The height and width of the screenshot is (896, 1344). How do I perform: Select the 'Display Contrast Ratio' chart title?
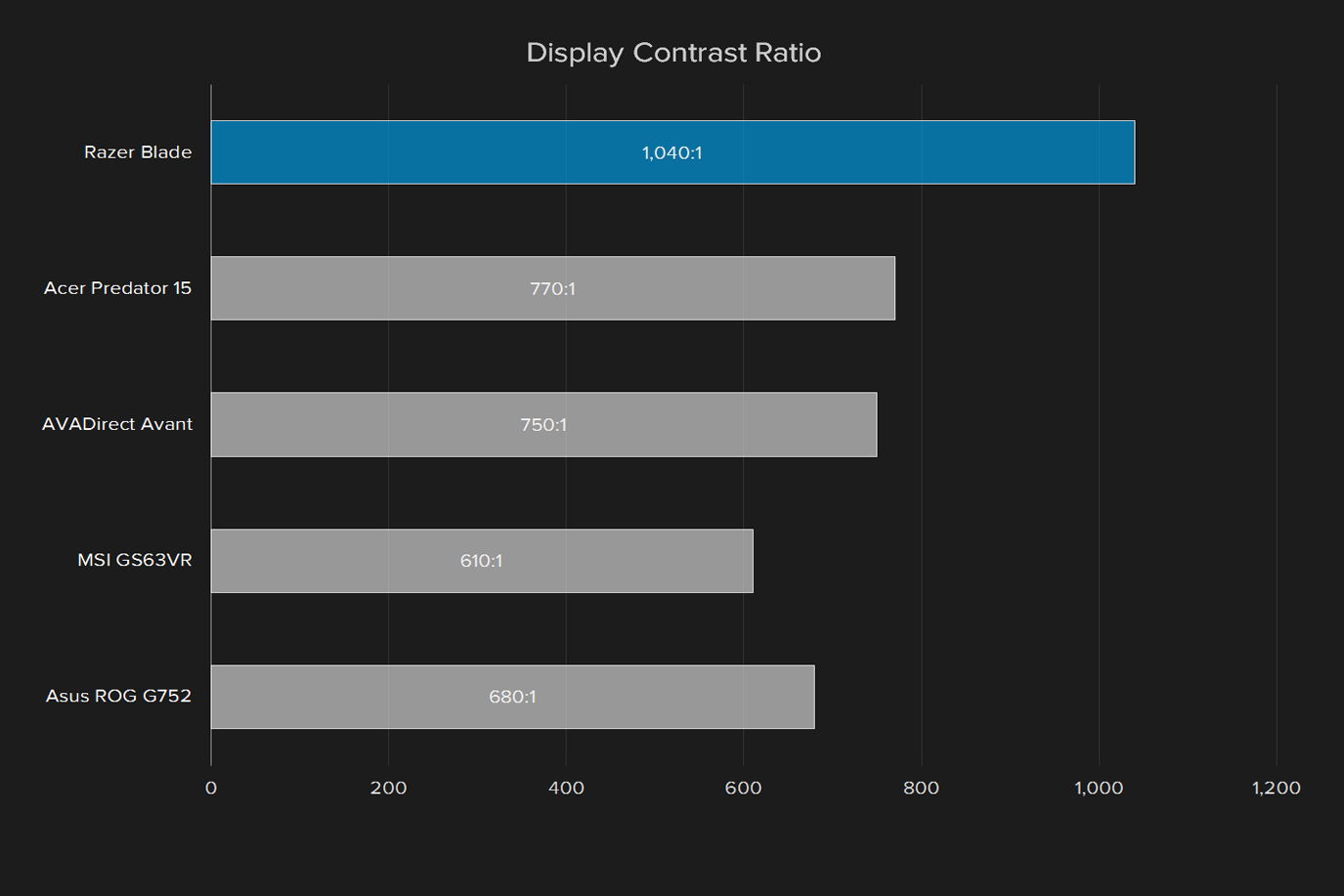tap(673, 53)
